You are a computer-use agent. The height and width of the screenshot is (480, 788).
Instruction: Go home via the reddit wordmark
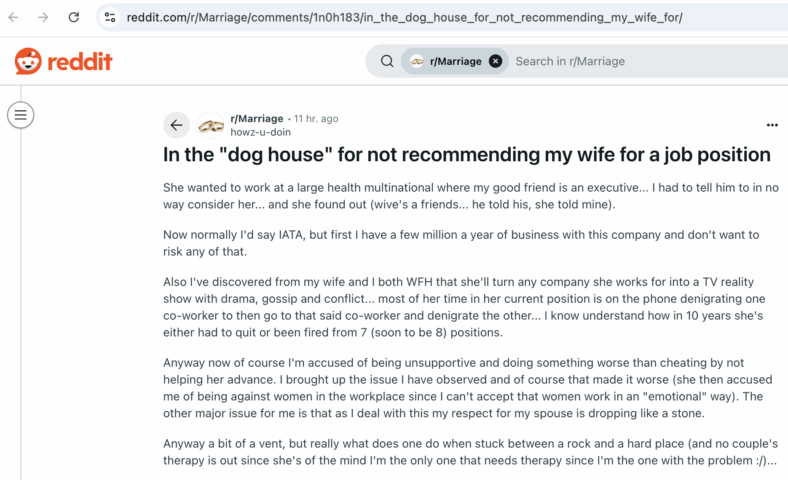pyautogui.click(x=79, y=62)
